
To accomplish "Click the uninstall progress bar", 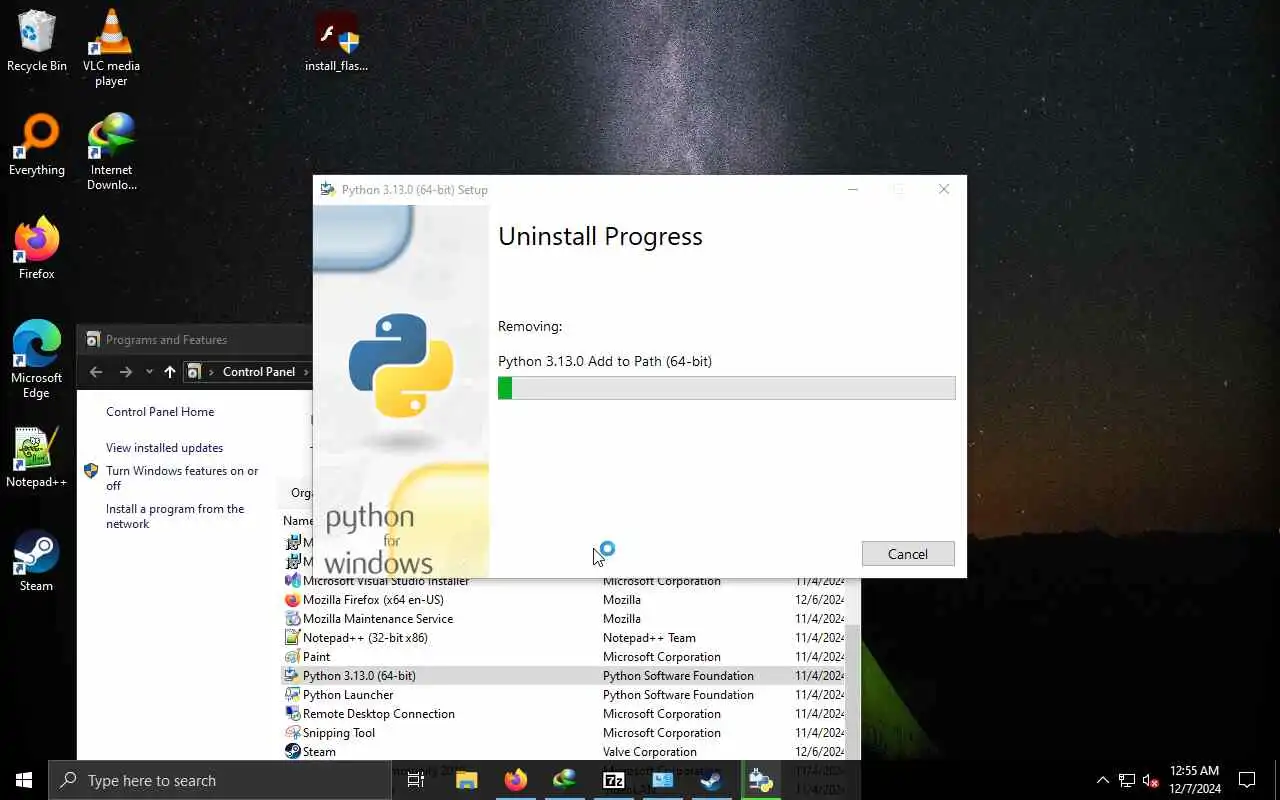I will point(727,388).
